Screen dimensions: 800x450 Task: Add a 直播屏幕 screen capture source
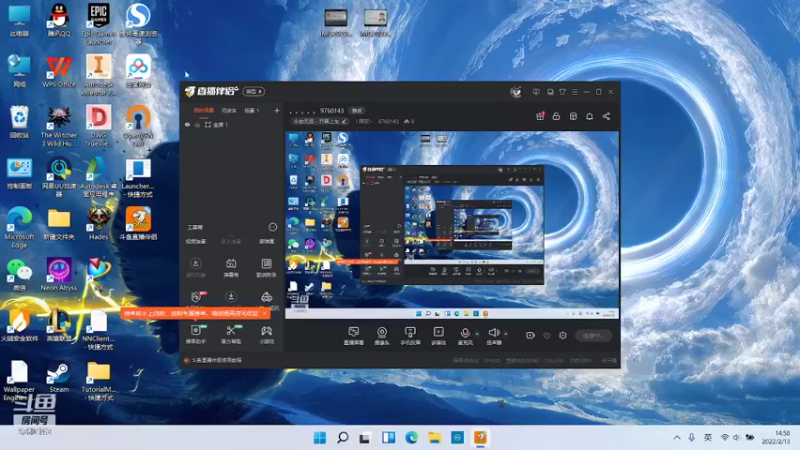pyautogui.click(x=354, y=336)
